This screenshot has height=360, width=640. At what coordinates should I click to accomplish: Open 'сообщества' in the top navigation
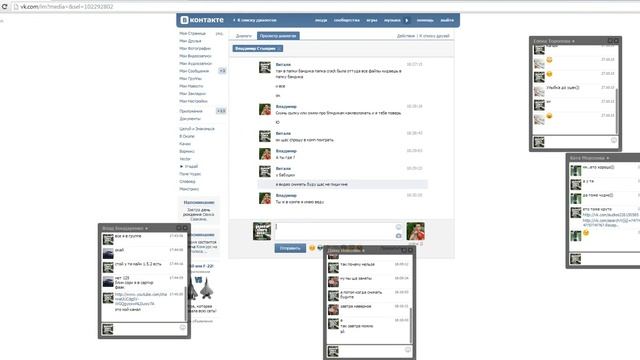(x=347, y=20)
